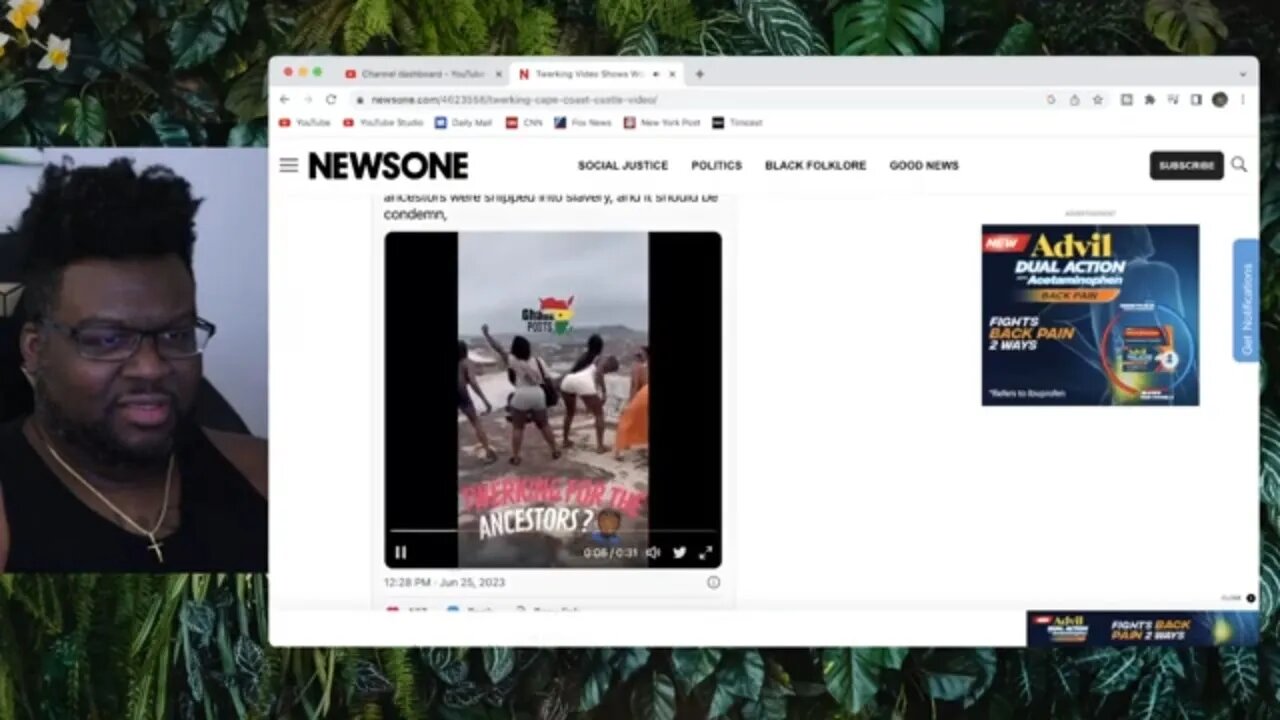
Task: Go back to previous page
Action: point(285,99)
